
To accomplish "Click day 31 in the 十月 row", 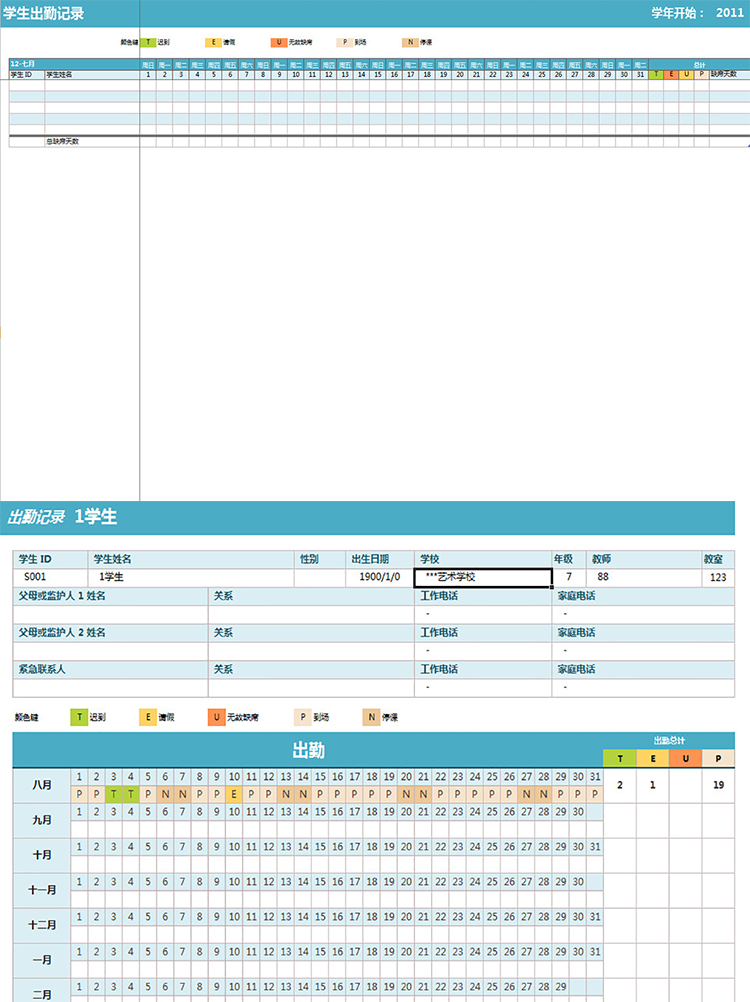I will point(595,847).
